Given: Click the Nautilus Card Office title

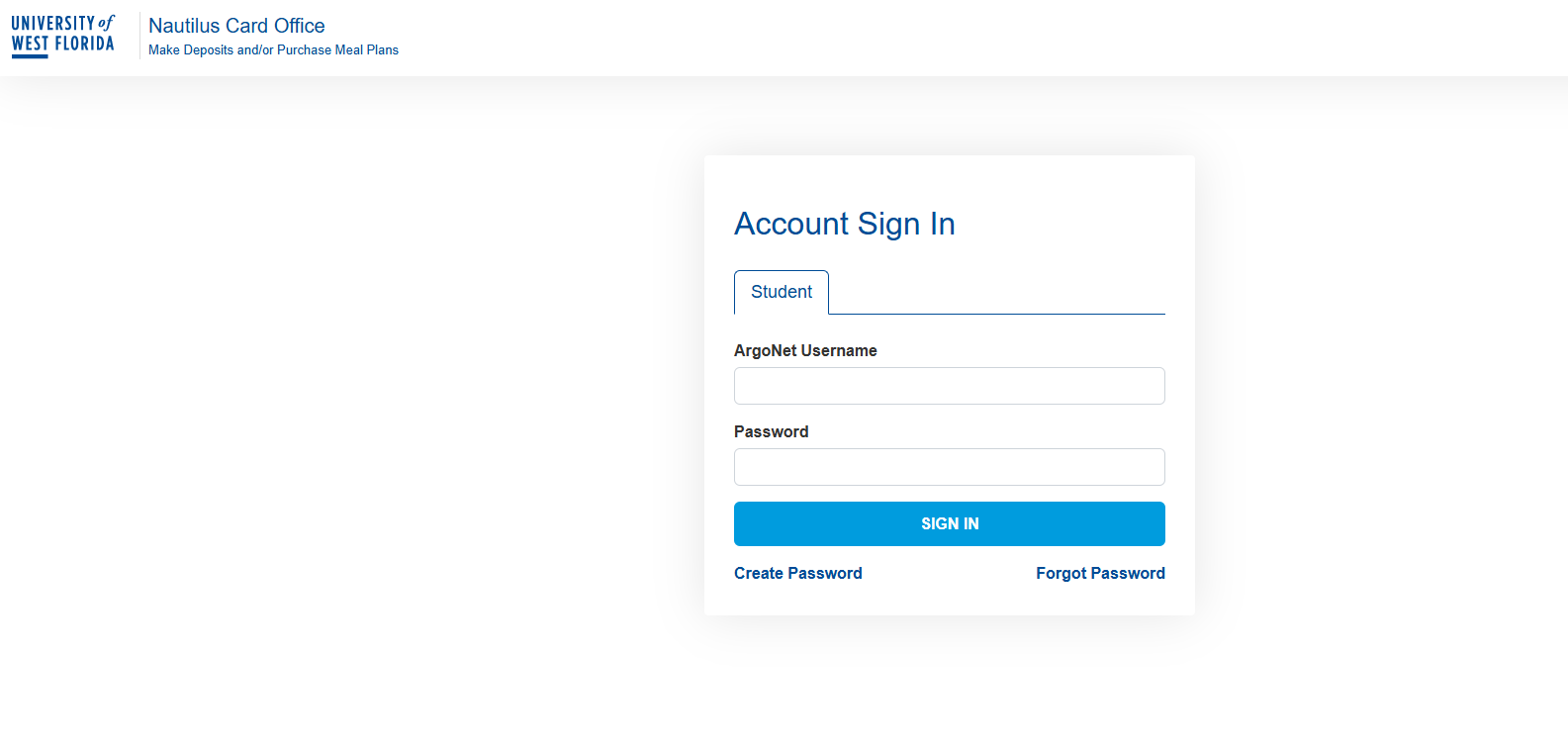Looking at the screenshot, I should click(236, 26).
